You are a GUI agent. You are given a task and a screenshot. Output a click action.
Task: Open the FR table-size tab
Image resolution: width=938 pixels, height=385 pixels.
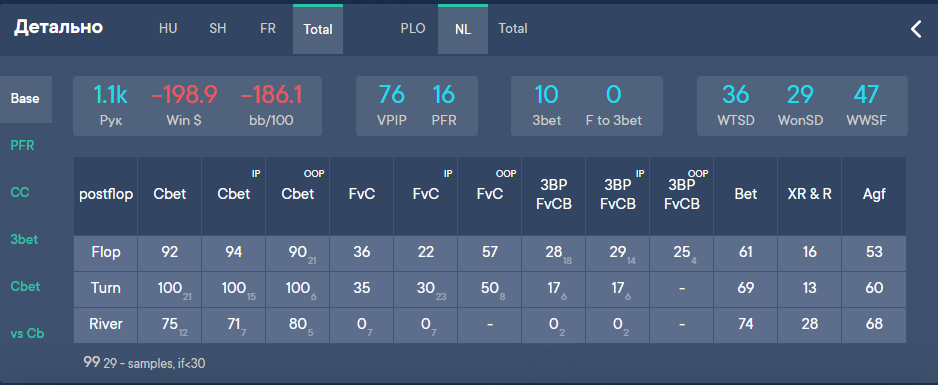point(268,29)
